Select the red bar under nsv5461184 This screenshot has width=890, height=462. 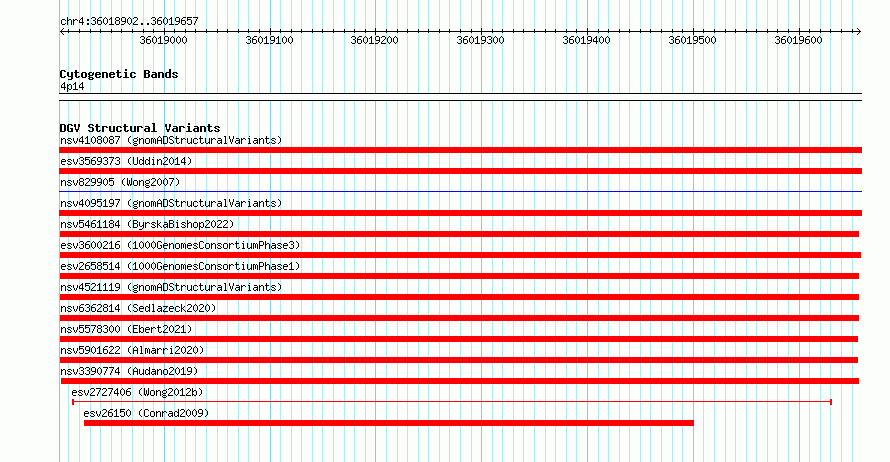coord(459,234)
